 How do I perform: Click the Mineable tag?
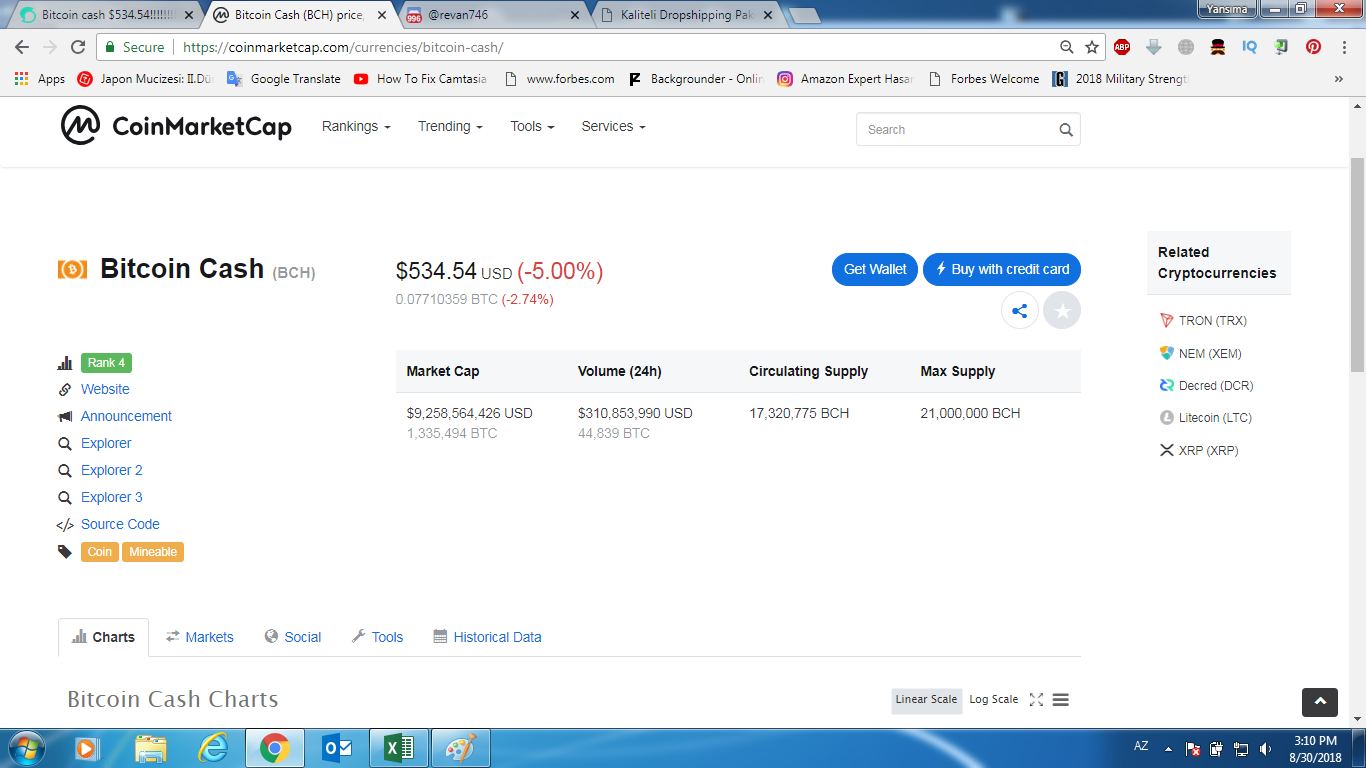point(153,552)
